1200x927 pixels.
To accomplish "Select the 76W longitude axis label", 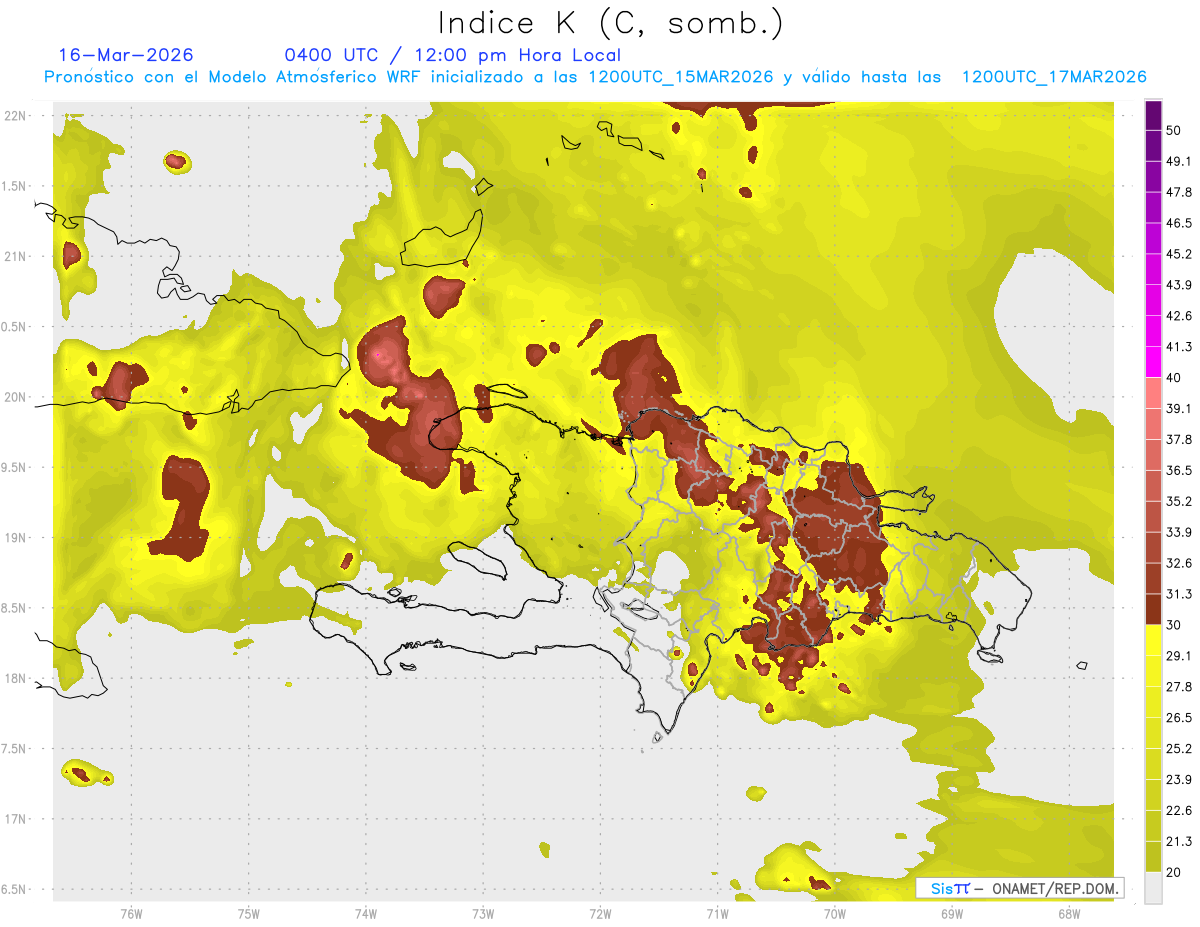I will click(x=131, y=914).
